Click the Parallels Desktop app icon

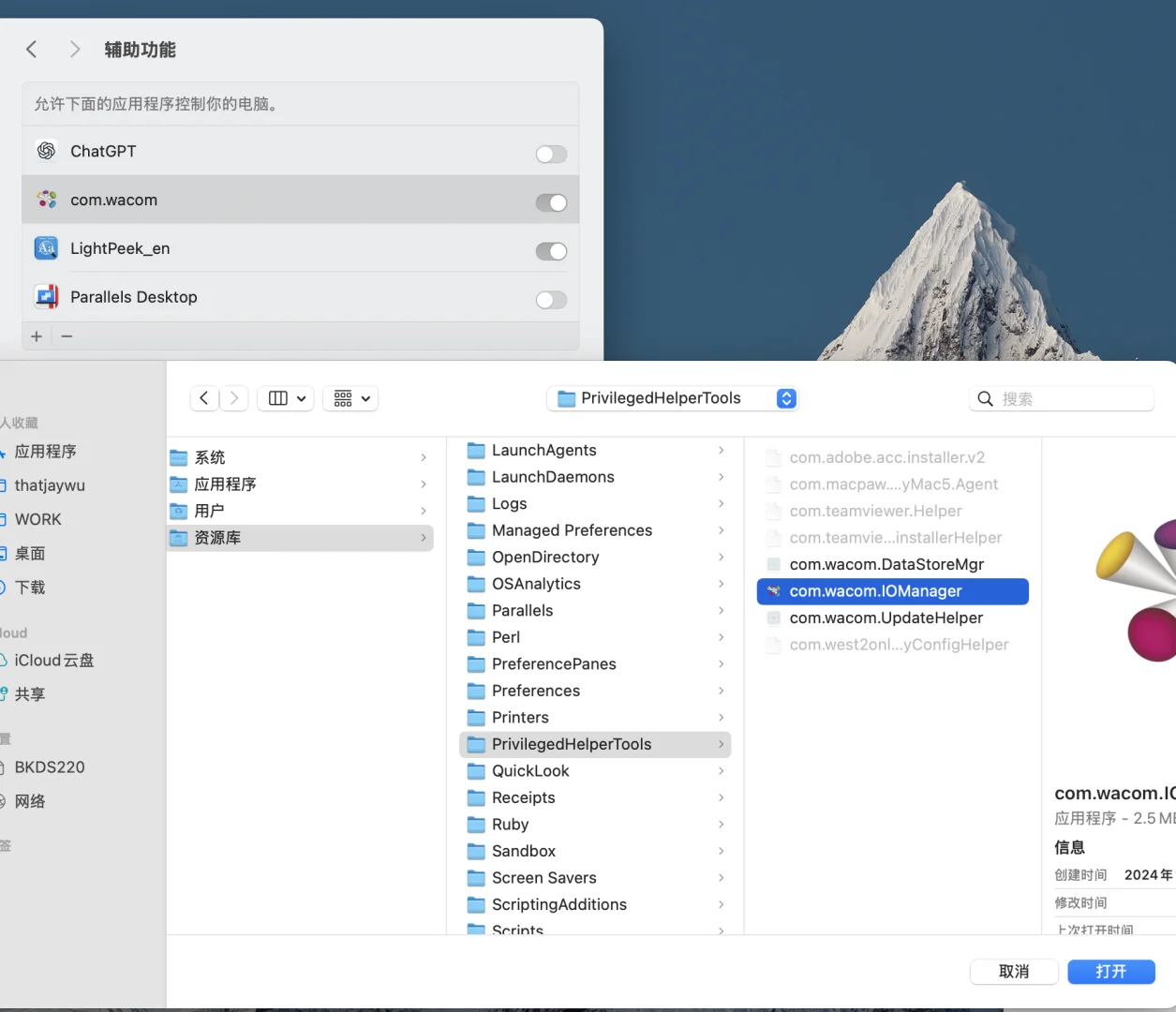(46, 296)
